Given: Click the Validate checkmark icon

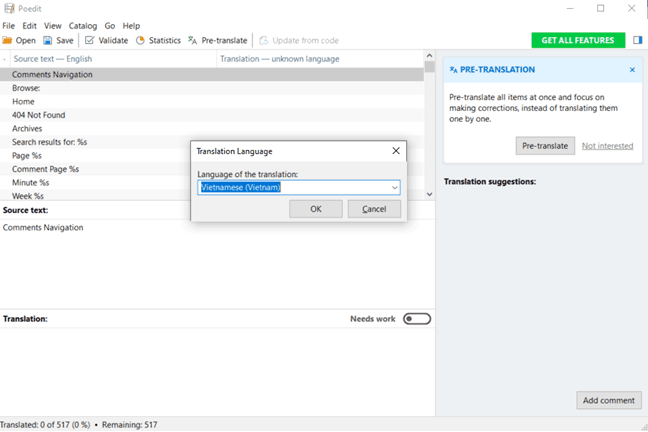Looking at the screenshot, I should [x=89, y=41].
